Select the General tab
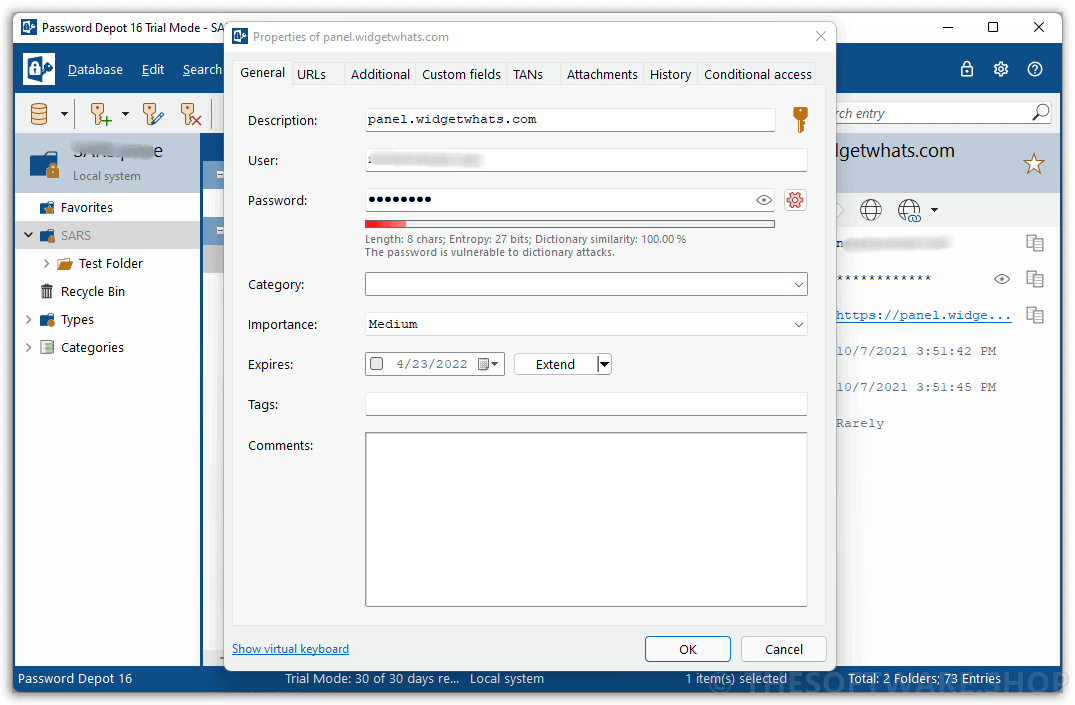 tap(263, 73)
